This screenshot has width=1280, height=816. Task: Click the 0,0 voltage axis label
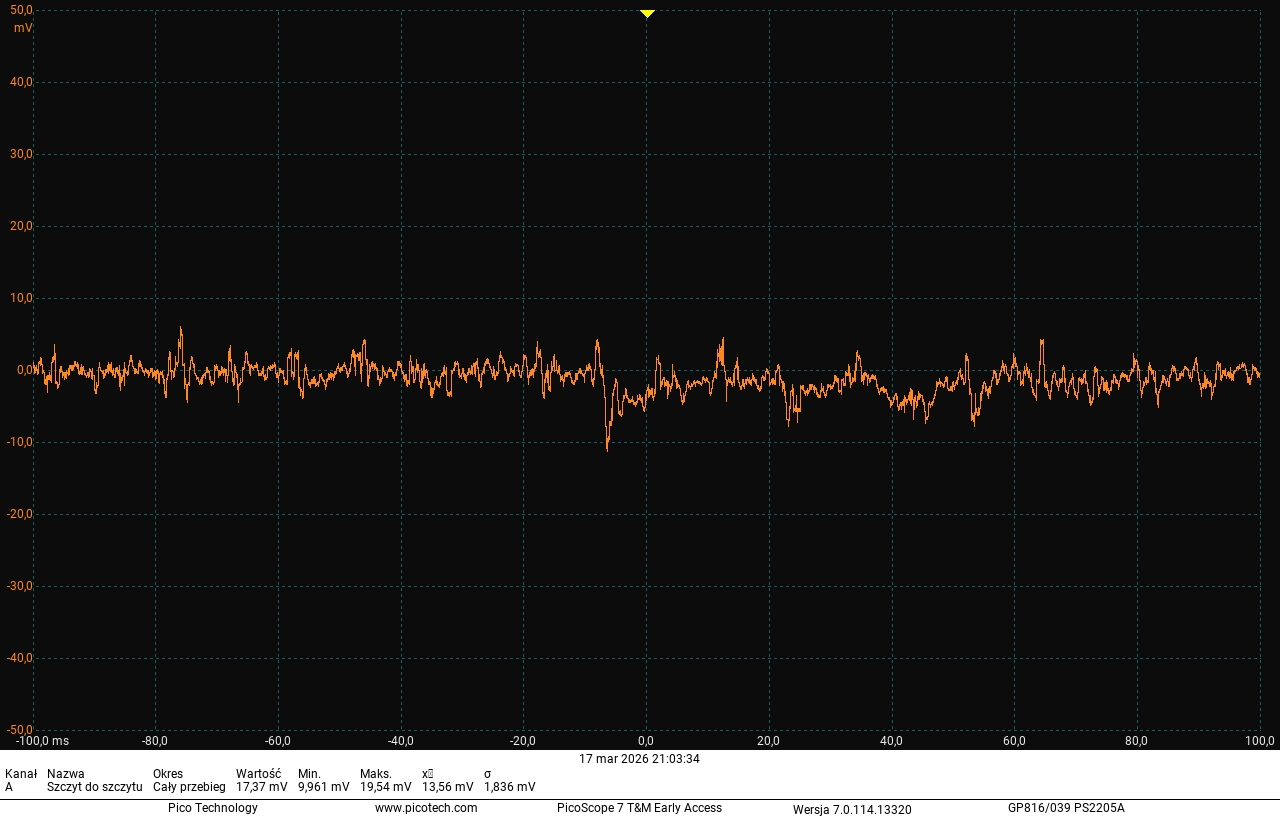pos(24,370)
